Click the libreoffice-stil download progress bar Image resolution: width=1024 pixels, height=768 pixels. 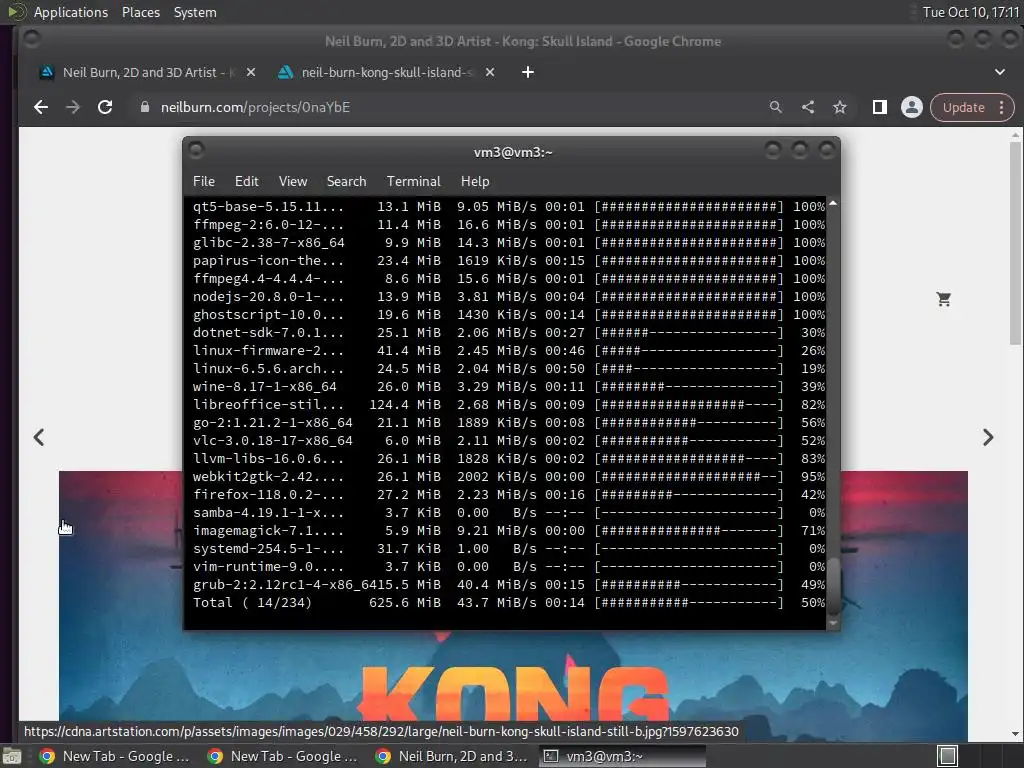[x=688, y=405]
